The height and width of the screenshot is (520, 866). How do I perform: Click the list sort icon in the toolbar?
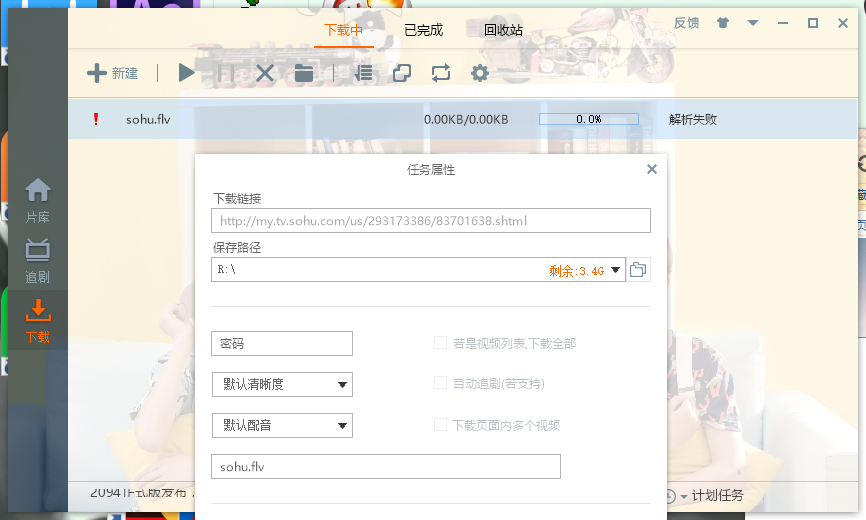click(364, 73)
